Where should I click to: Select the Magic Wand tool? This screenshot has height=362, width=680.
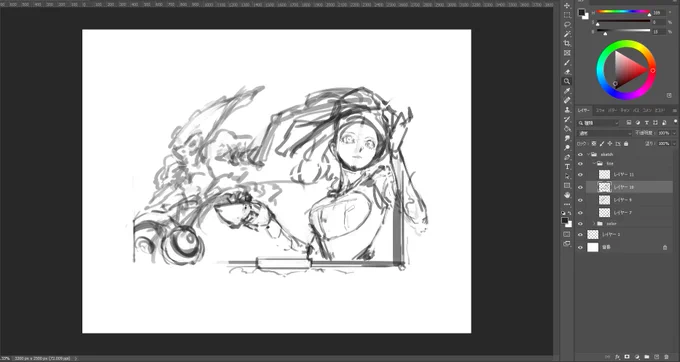[x=567, y=34]
